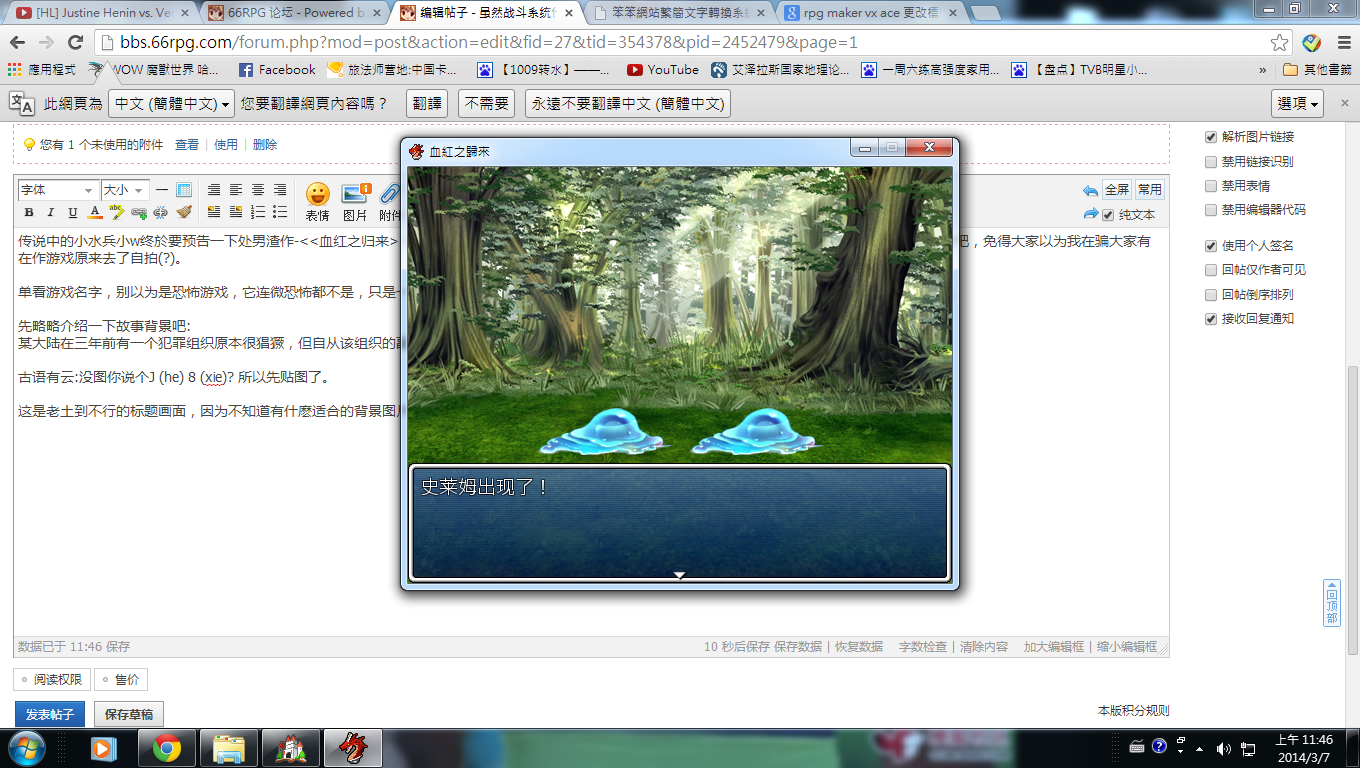The image size is (1360, 768).
Task: Expand 售价 price option
Action: point(121,680)
